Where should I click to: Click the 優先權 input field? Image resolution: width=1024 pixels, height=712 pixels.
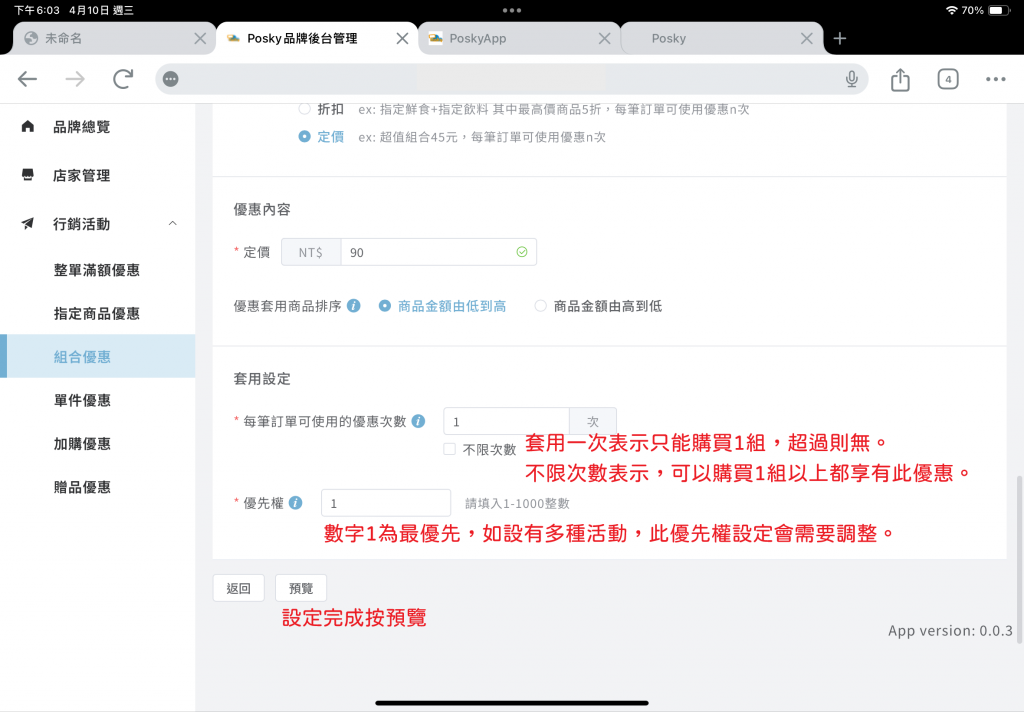click(385, 503)
